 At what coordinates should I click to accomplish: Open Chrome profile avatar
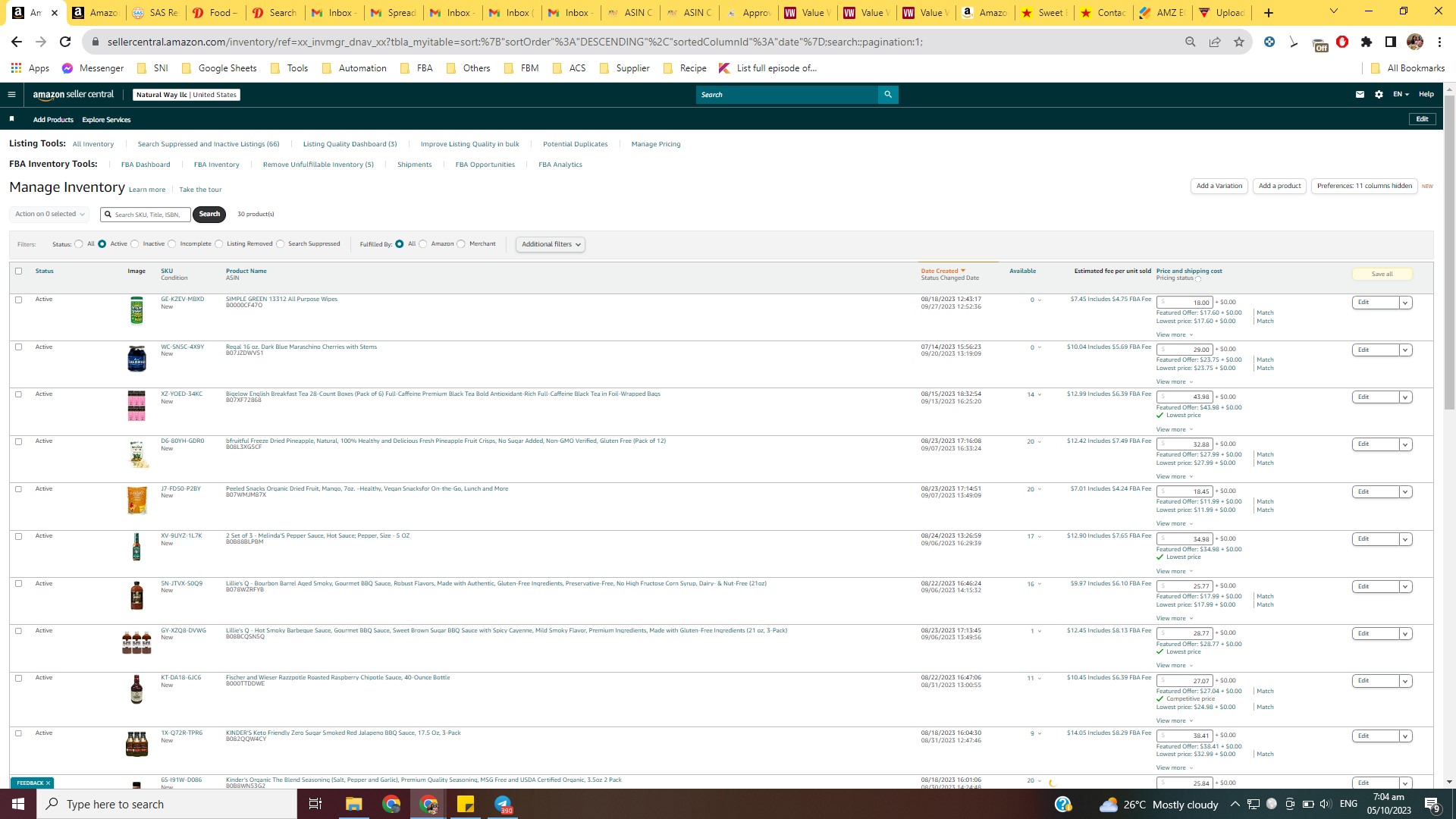pos(1415,42)
